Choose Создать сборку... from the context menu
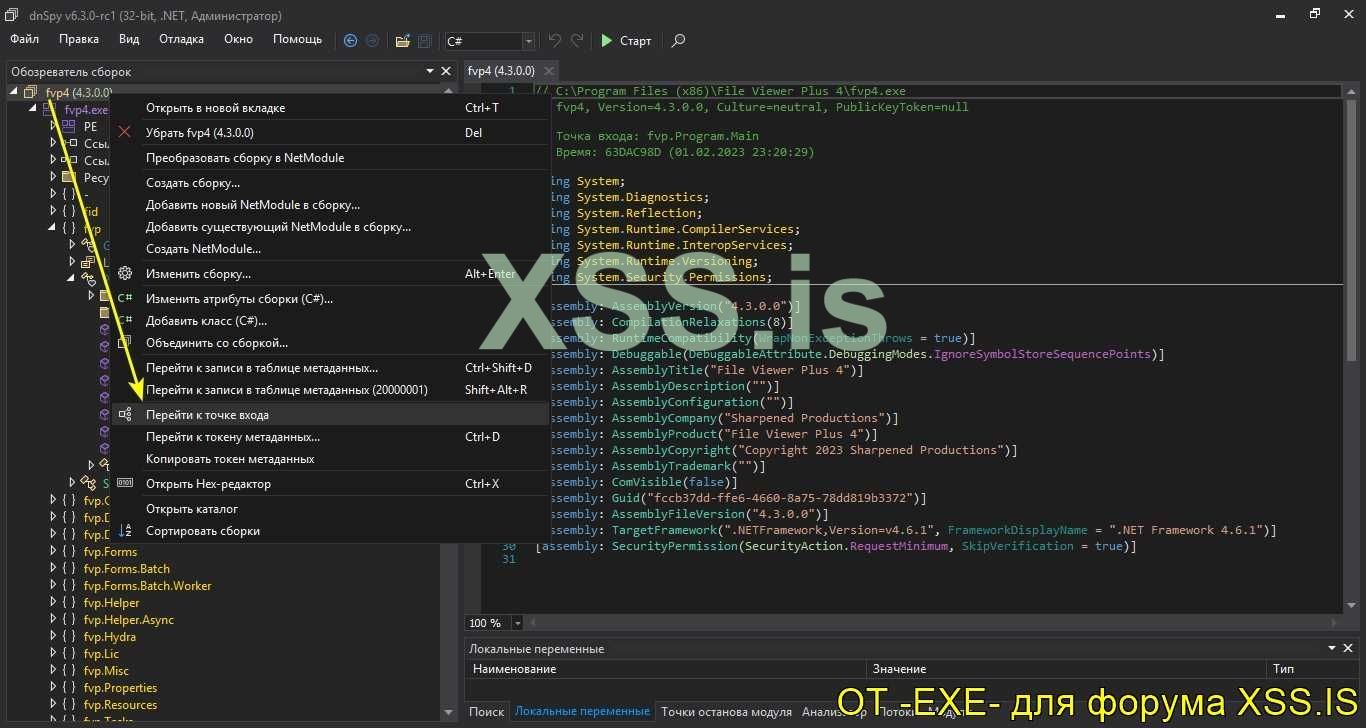 (x=330, y=183)
